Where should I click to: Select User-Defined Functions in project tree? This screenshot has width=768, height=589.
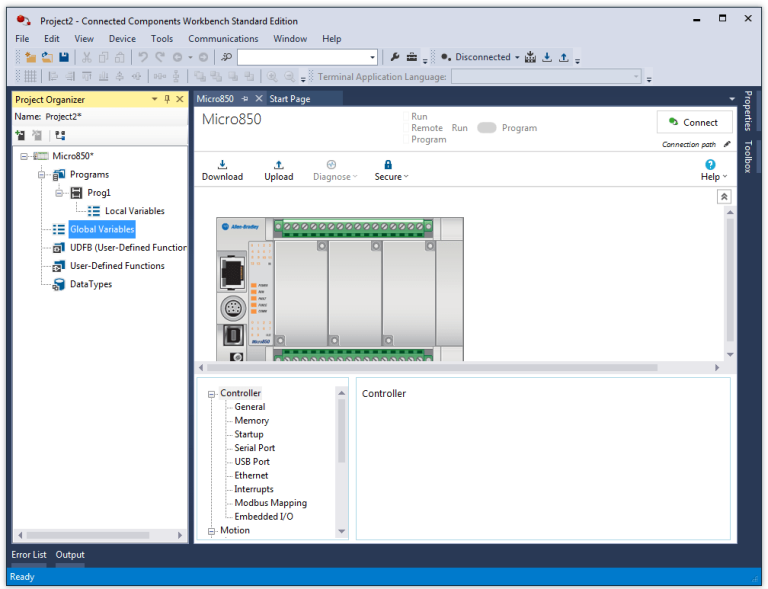[116, 266]
